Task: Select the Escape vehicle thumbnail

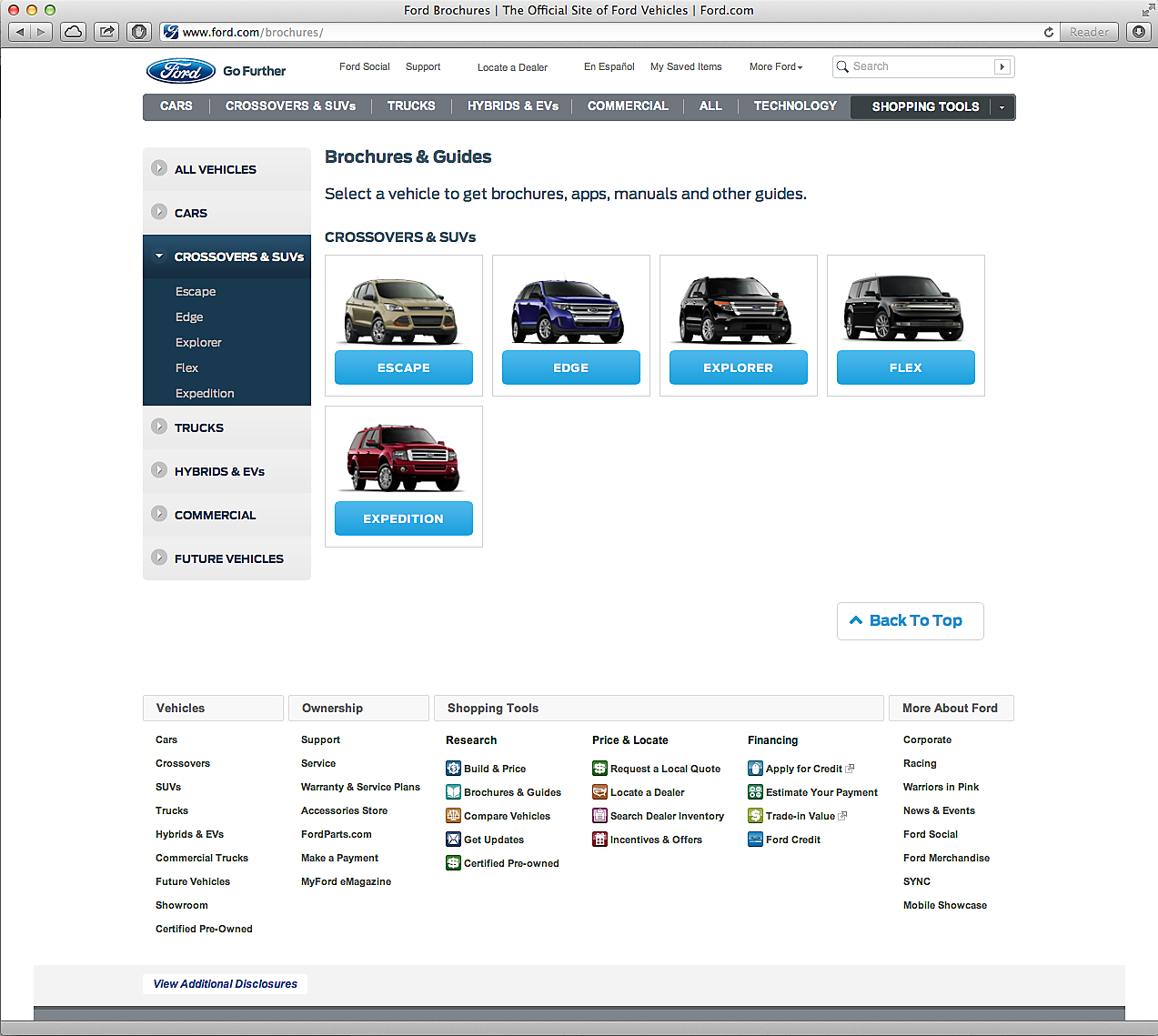Action: [401, 312]
